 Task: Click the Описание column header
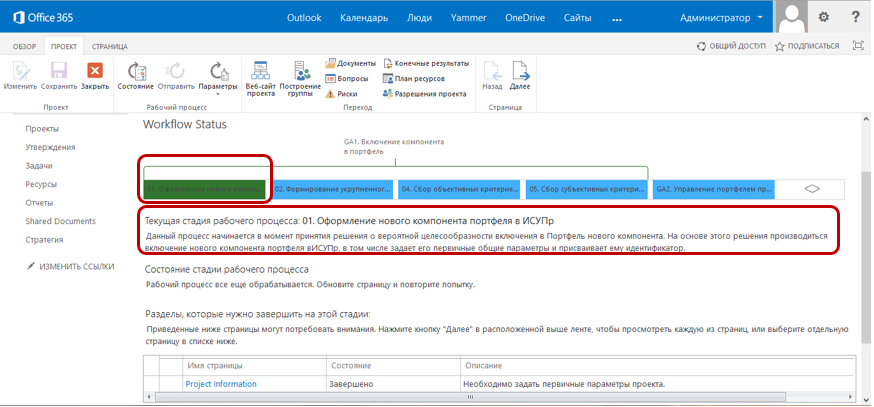pyautogui.click(x=483, y=366)
